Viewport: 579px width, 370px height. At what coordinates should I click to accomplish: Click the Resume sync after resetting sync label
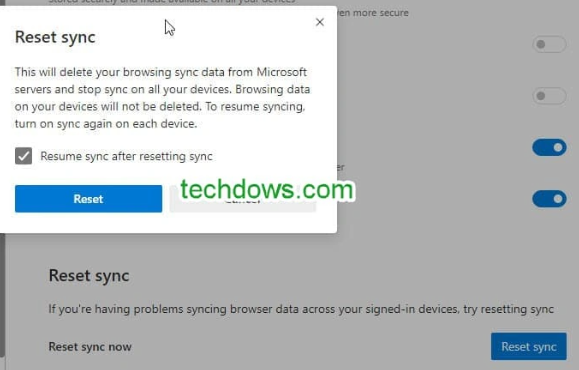[126, 156]
